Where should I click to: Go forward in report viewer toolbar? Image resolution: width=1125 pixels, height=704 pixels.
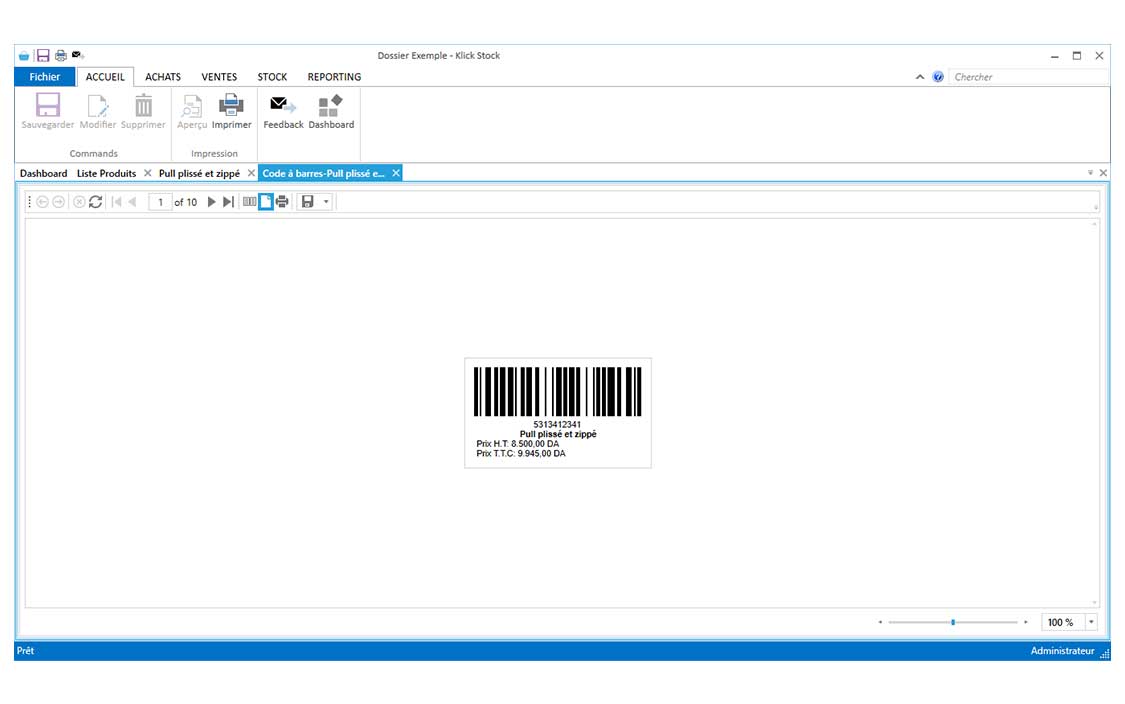pyautogui.click(x=59, y=202)
